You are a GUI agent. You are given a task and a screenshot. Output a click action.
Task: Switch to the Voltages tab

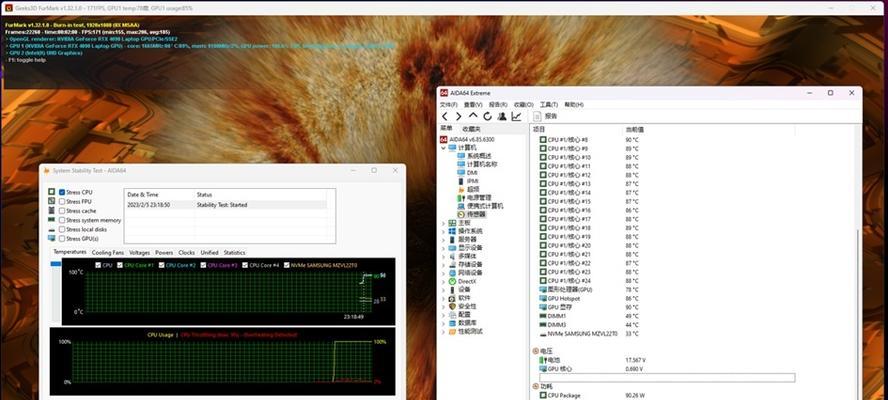(x=139, y=253)
